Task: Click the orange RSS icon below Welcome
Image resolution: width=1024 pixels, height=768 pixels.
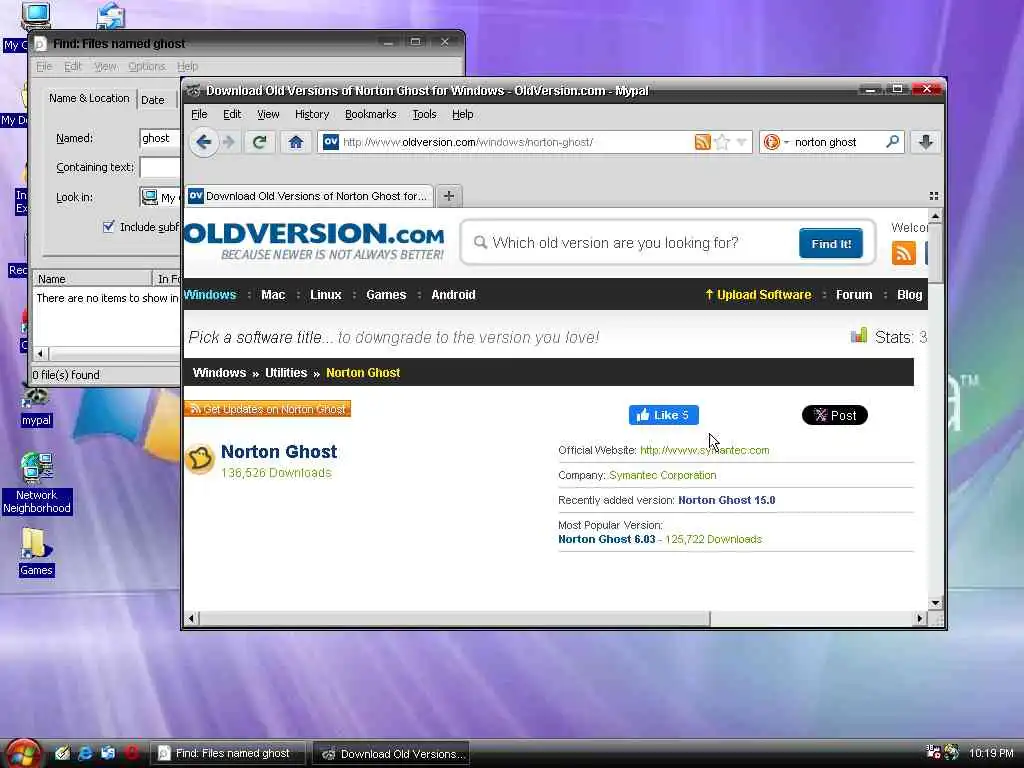Action: tap(904, 253)
